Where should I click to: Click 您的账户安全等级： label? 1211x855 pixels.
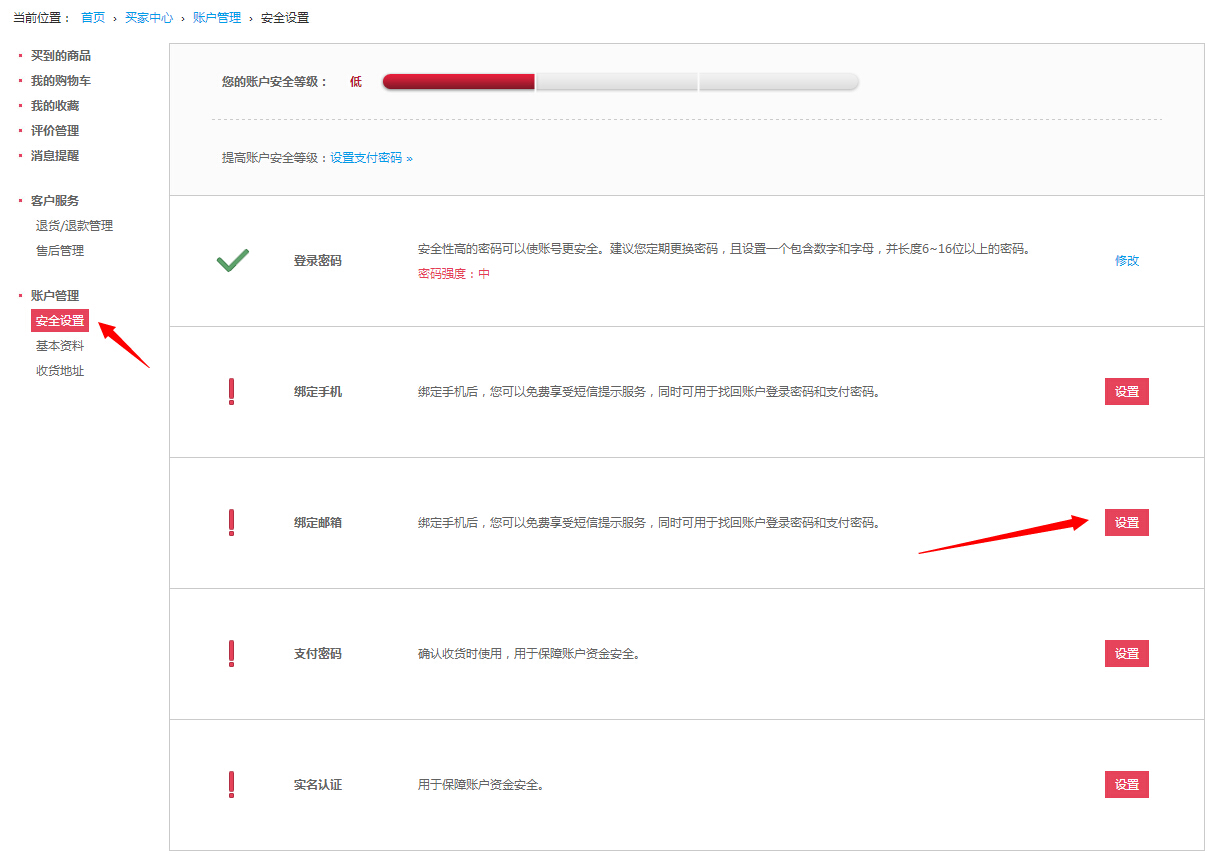[x=275, y=82]
